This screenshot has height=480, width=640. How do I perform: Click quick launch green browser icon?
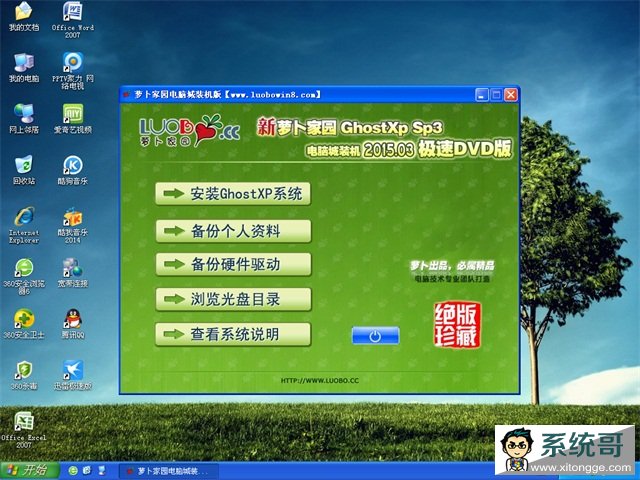pos(73,470)
